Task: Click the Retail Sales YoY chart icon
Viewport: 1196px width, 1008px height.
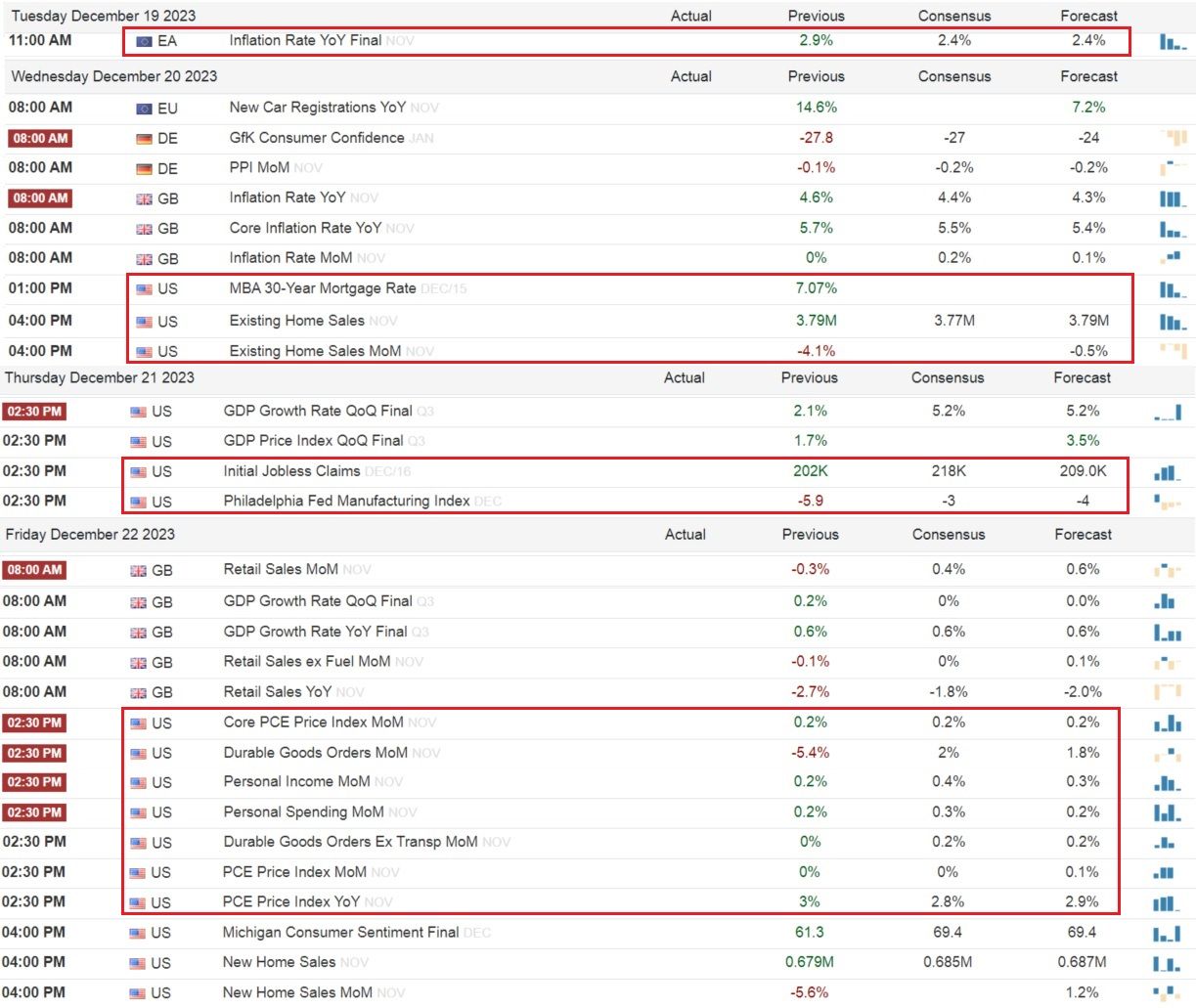Action: pos(1168,692)
